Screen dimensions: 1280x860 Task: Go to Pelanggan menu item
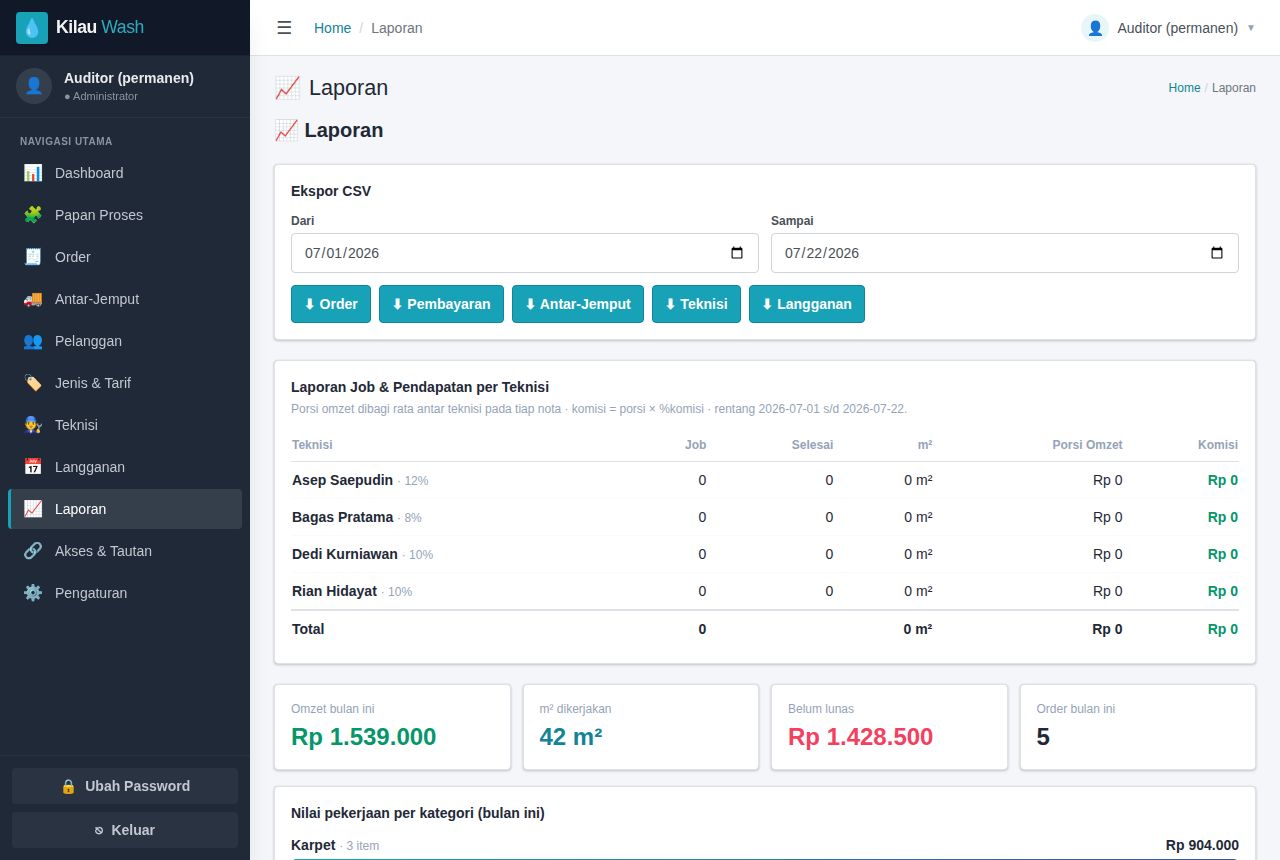[x=125, y=341]
